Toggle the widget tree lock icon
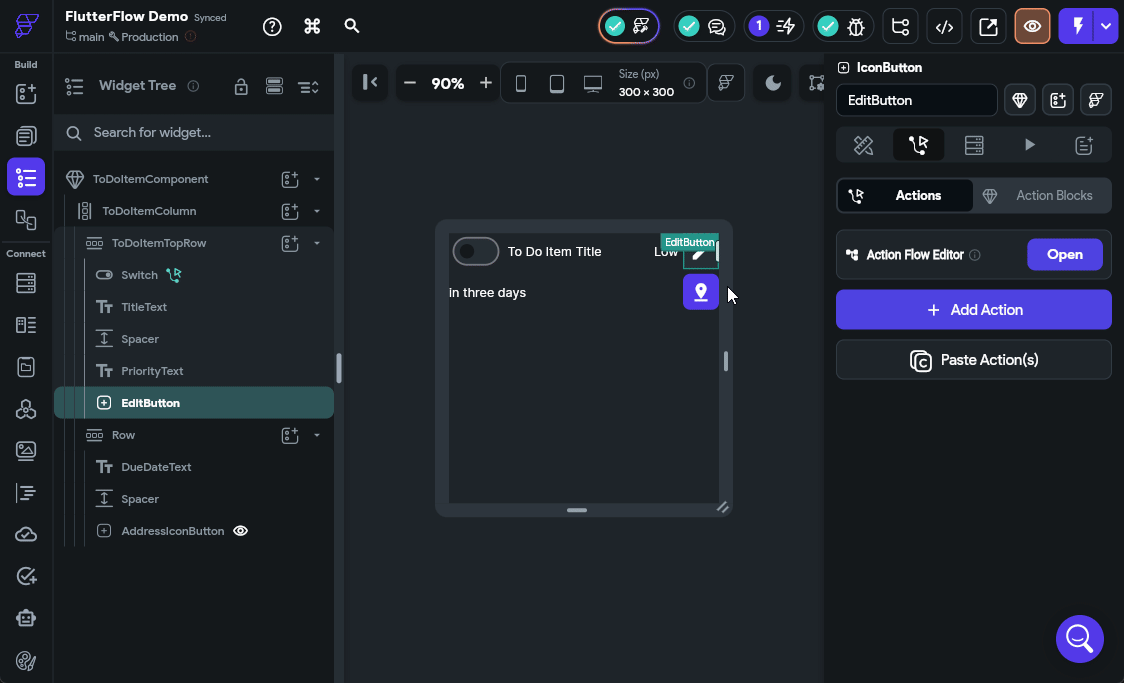Screen dimensions: 1124x683 click(241, 87)
